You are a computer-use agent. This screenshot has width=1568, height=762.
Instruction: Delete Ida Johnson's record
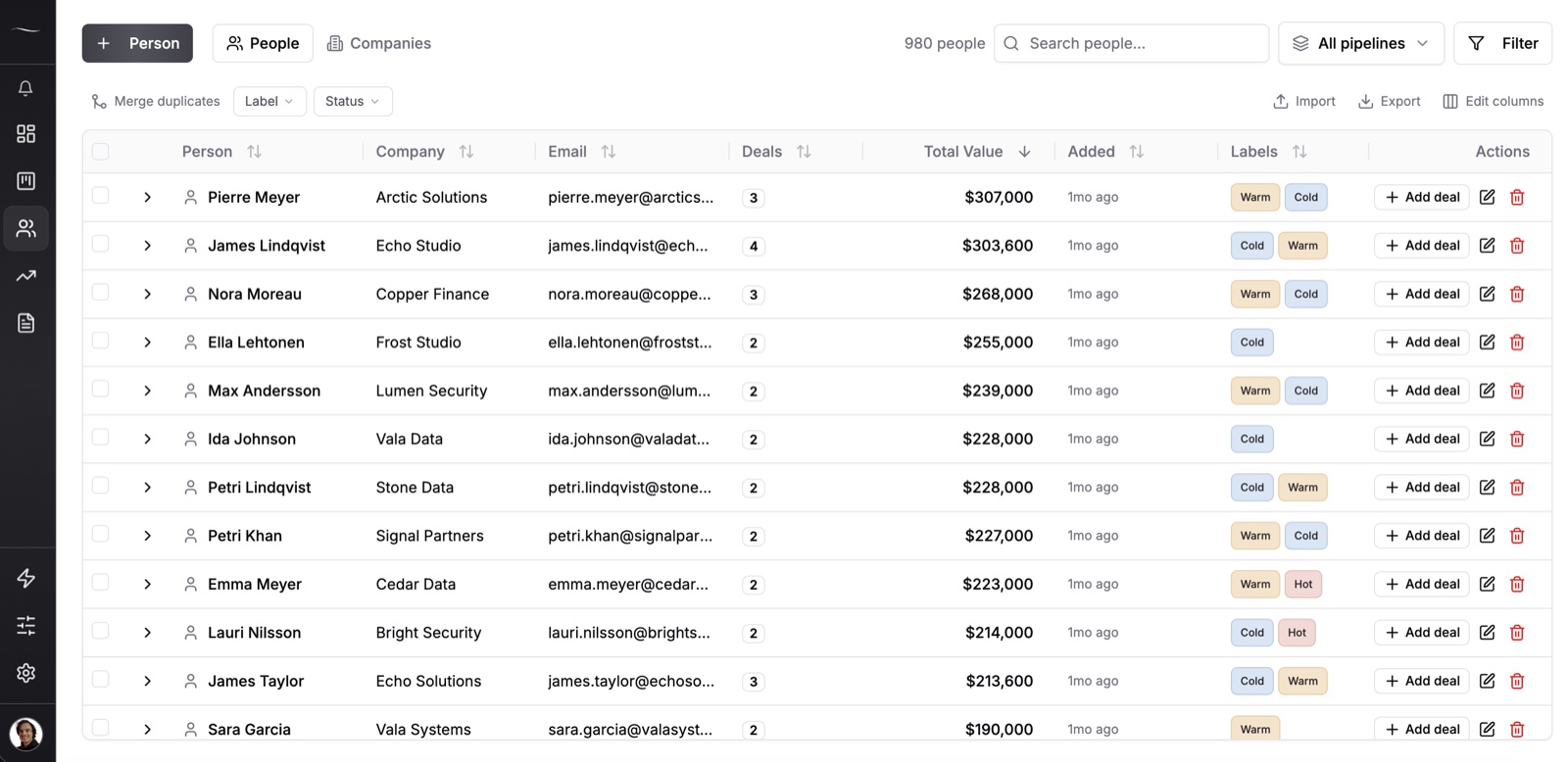coord(1517,439)
